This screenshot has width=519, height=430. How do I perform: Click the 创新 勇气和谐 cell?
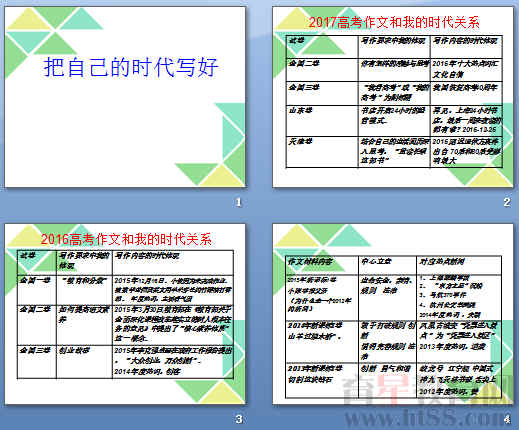pos(387,380)
